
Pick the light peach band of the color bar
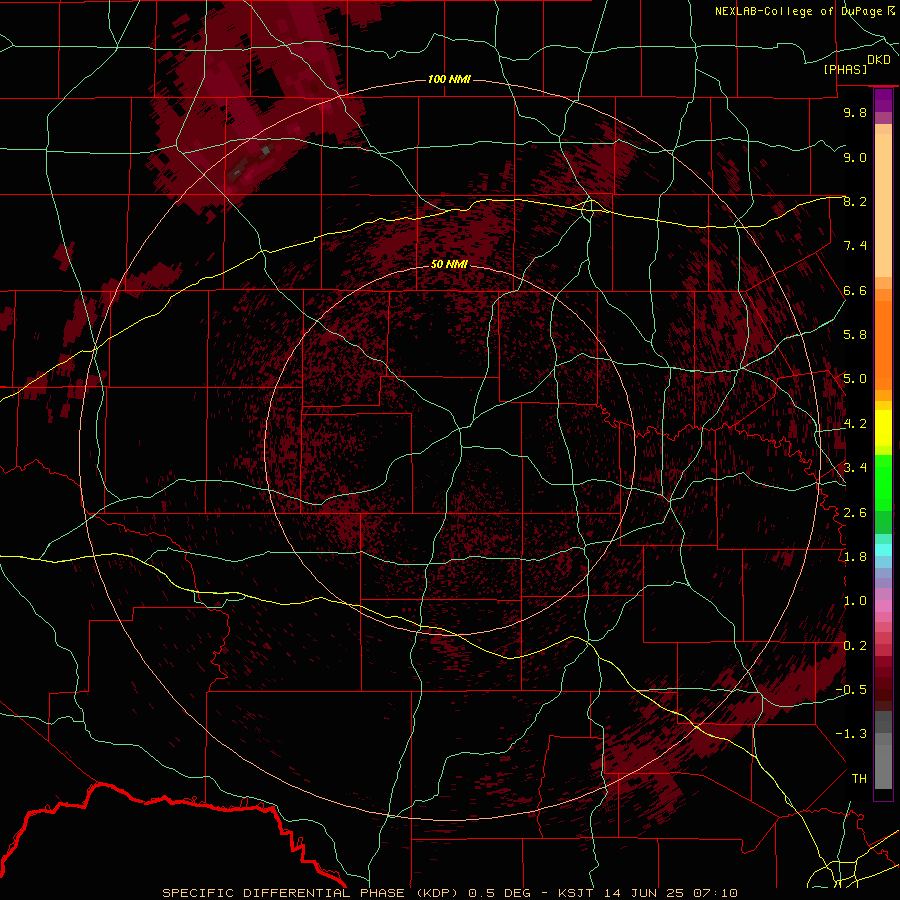click(883, 207)
